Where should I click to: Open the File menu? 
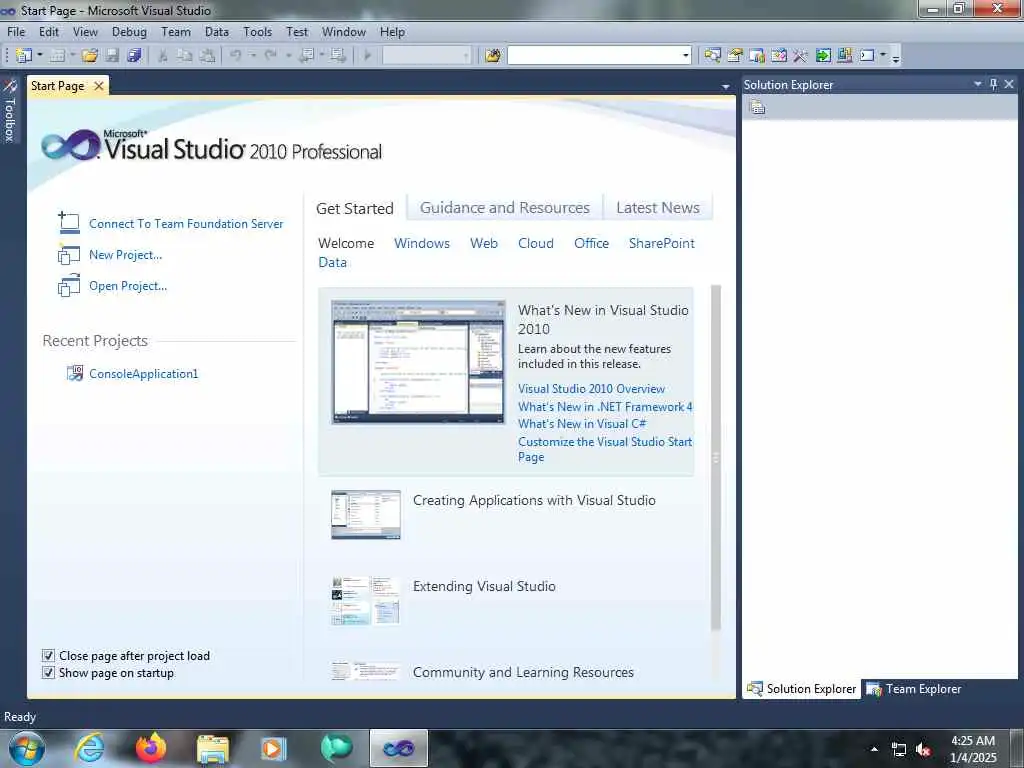16,31
